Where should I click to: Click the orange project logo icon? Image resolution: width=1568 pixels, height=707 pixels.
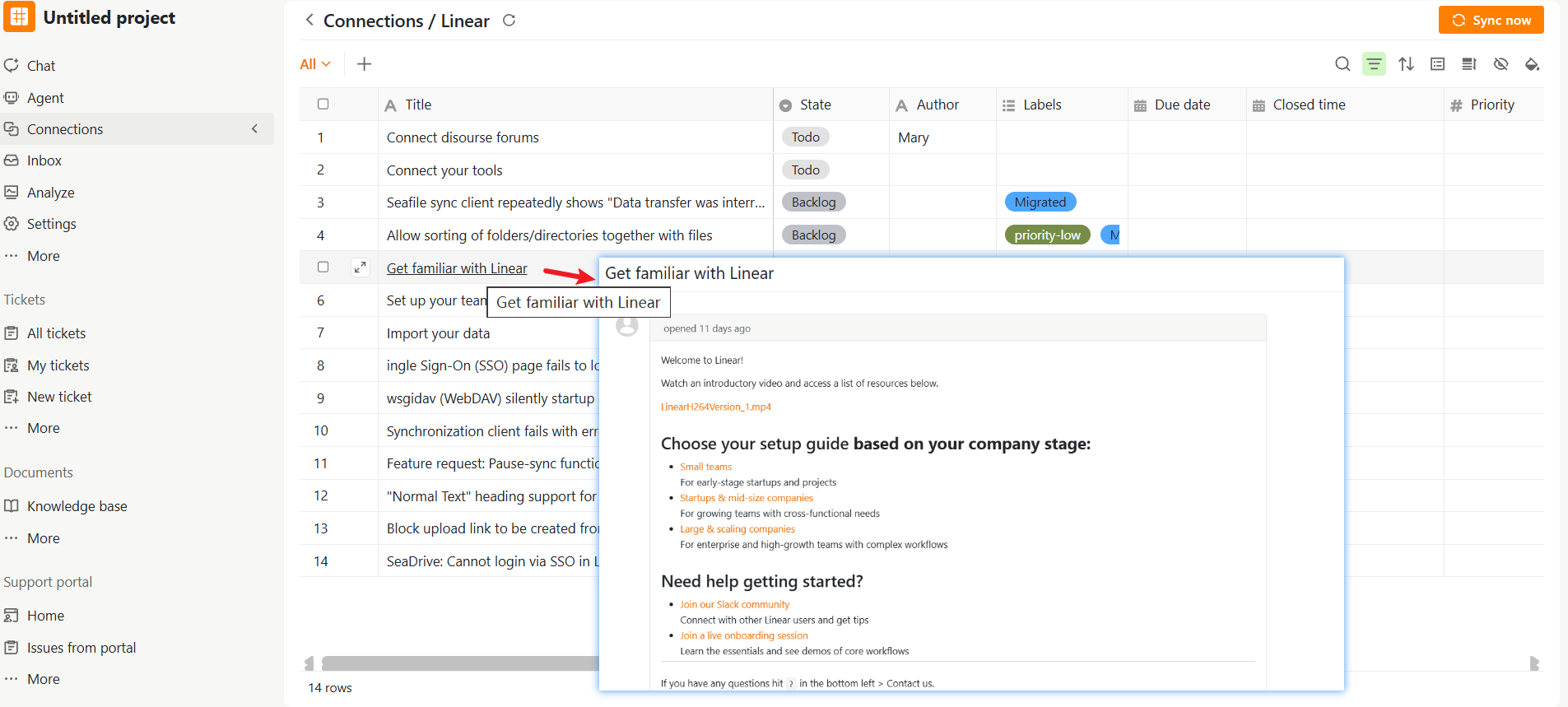click(19, 16)
